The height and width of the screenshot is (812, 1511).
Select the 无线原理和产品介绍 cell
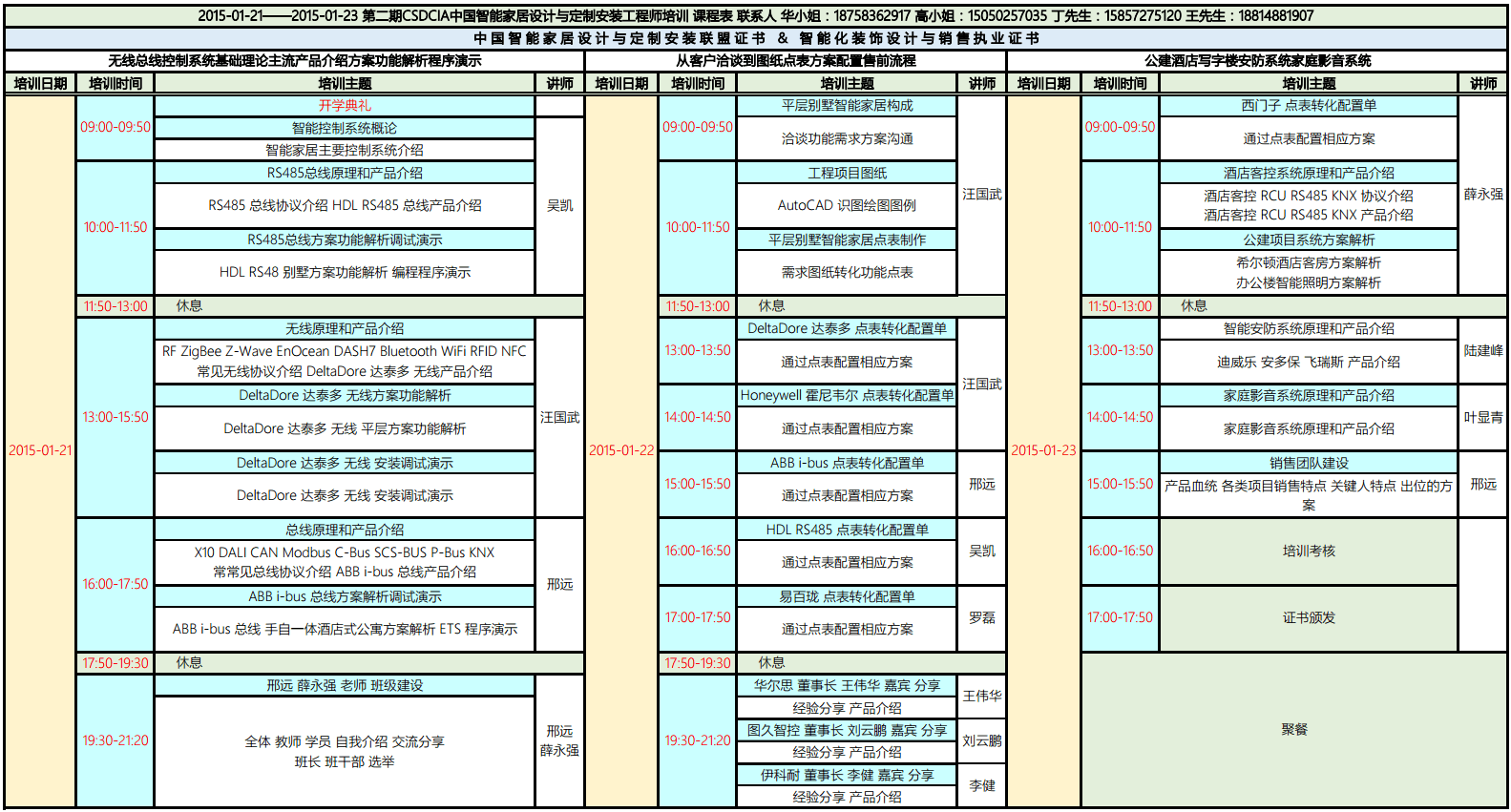(x=345, y=328)
